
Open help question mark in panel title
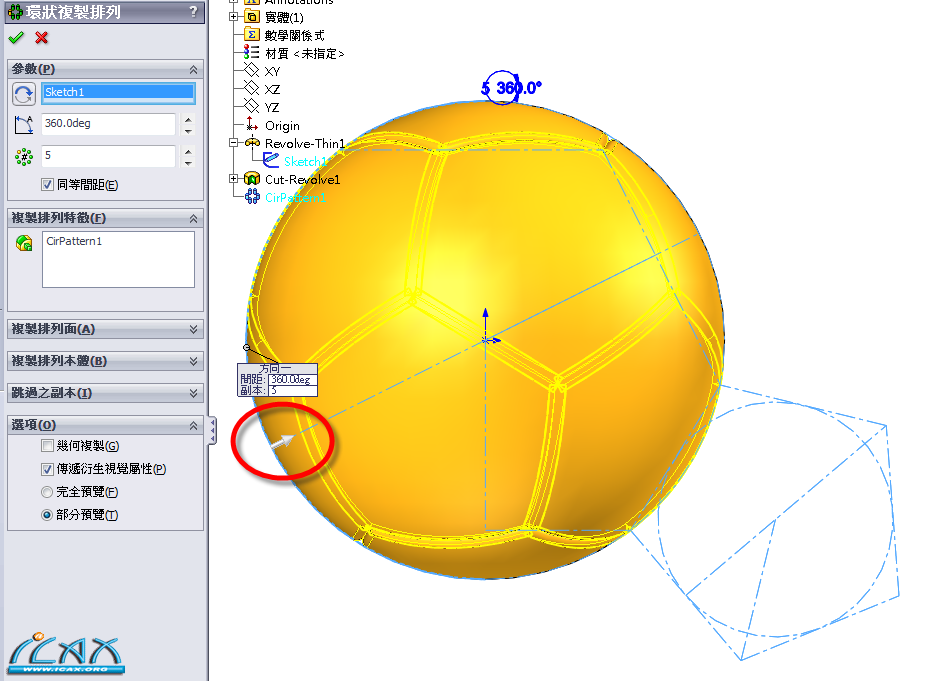tap(193, 11)
